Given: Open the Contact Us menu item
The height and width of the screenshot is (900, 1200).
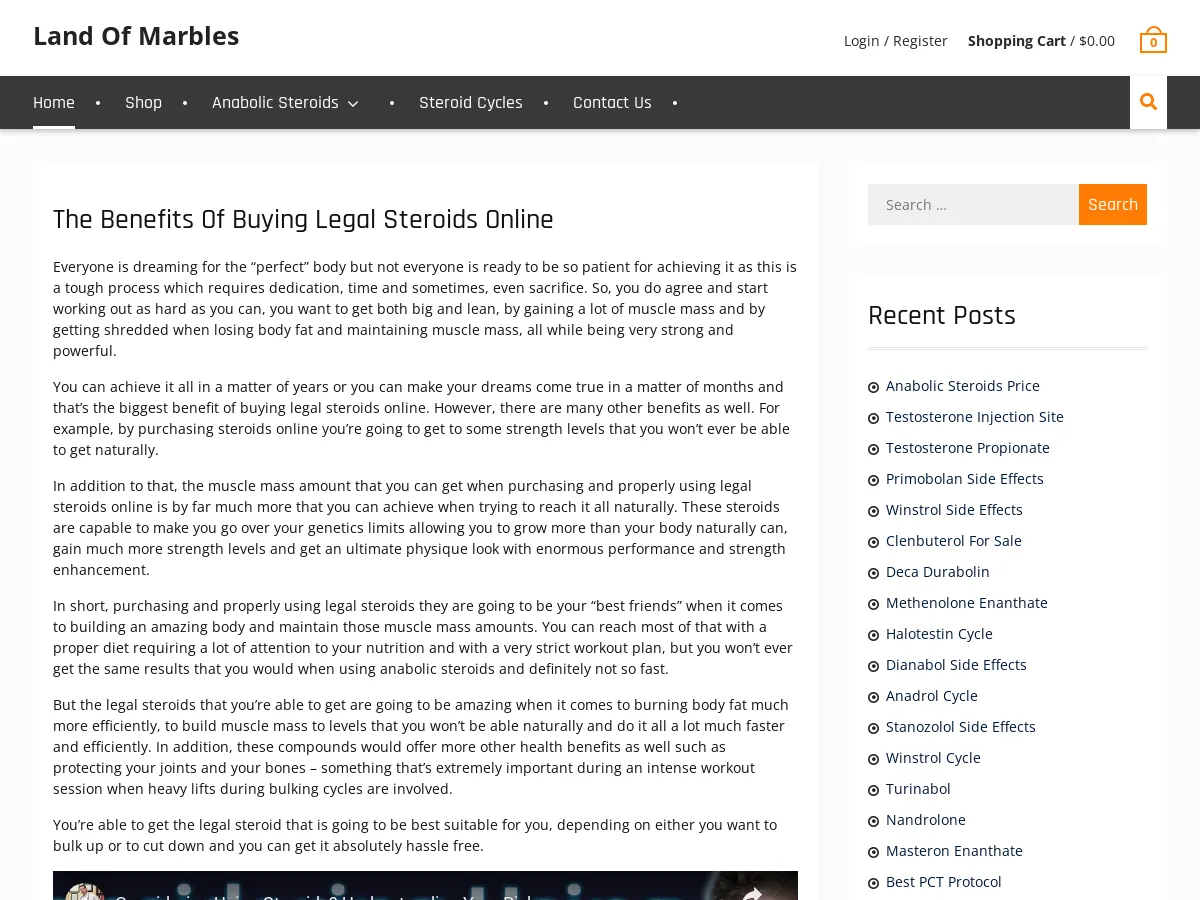Looking at the screenshot, I should pyautogui.click(x=612, y=101).
